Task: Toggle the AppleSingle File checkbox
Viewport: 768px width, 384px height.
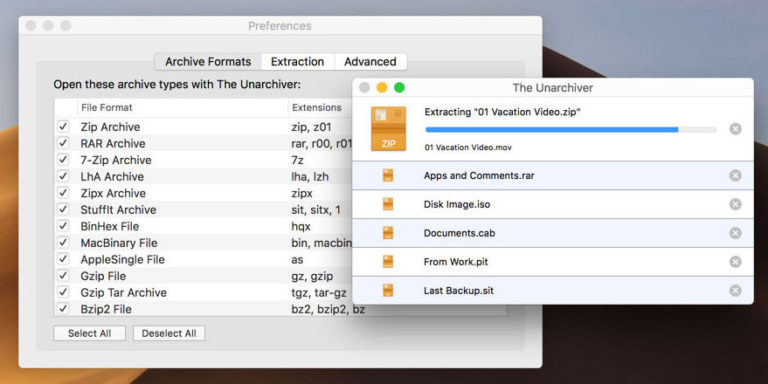Action: (x=63, y=259)
